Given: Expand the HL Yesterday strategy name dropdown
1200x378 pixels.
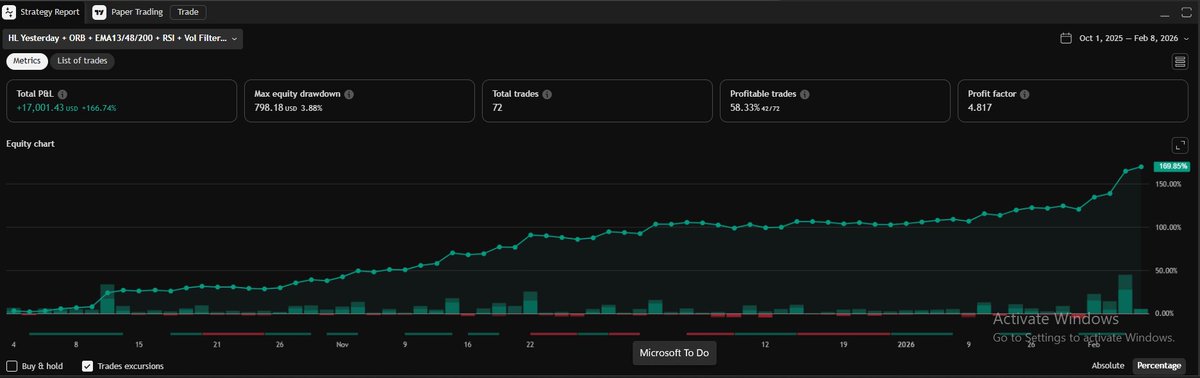Looking at the screenshot, I should [x=122, y=38].
